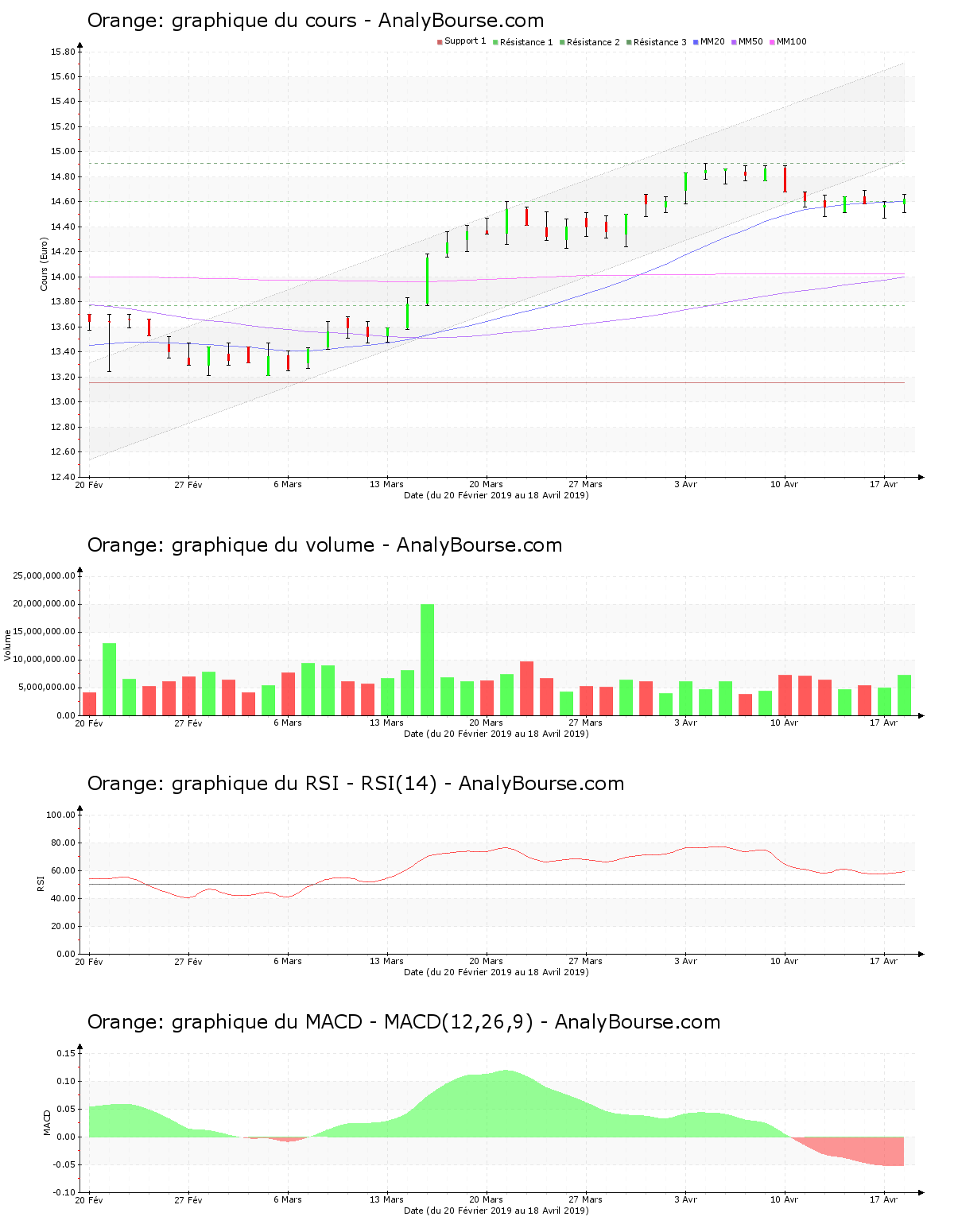The image size is (954, 1232).
Task: Click the red Support 1 legend swatch
Action: pyautogui.click(x=440, y=42)
